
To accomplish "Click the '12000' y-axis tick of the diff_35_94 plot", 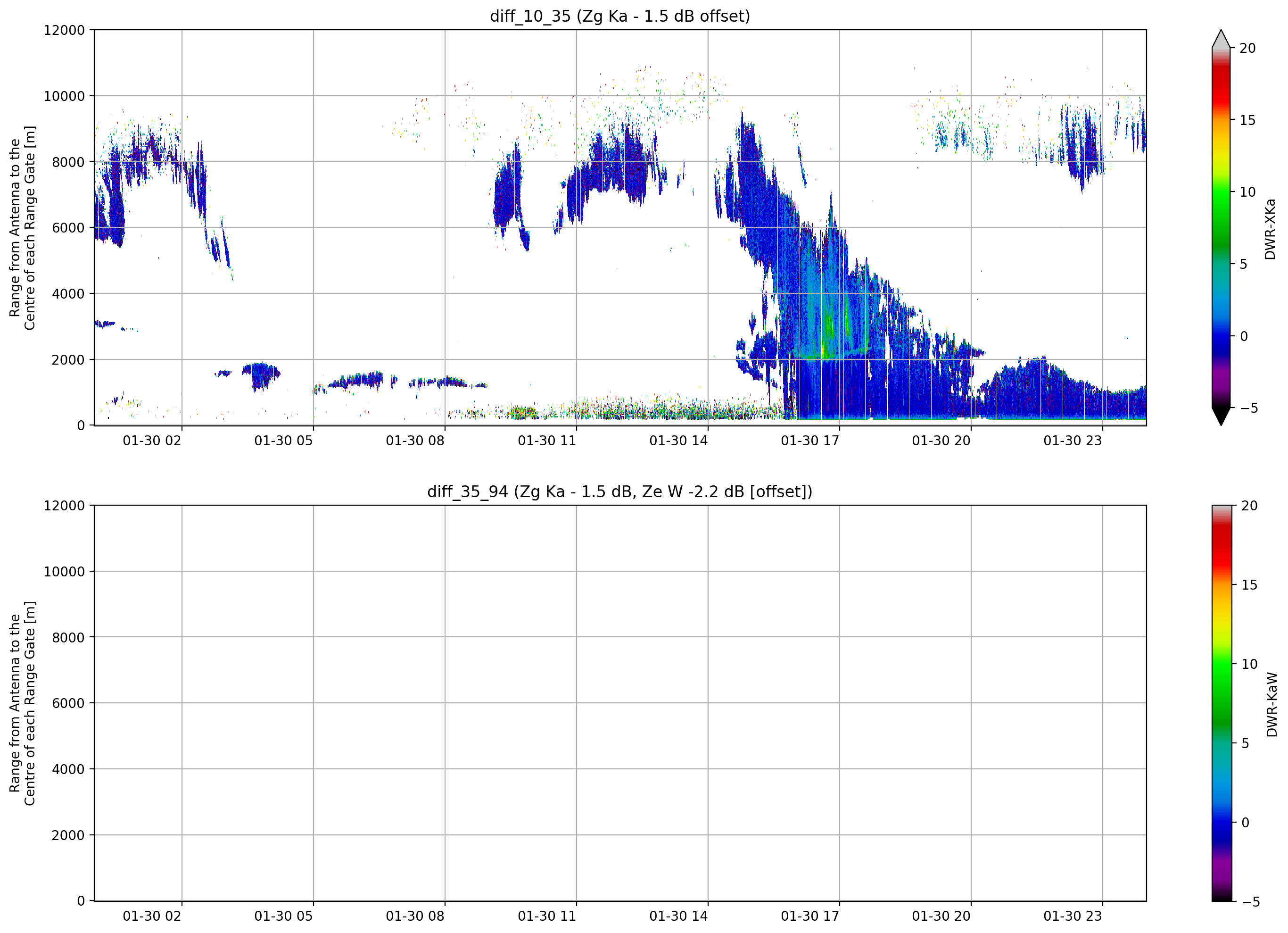I will tap(64, 506).
